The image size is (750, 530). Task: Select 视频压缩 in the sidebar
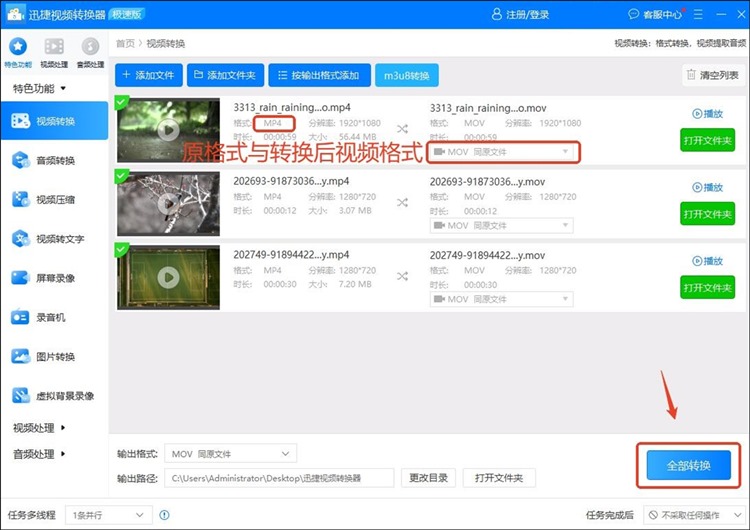click(x=54, y=199)
